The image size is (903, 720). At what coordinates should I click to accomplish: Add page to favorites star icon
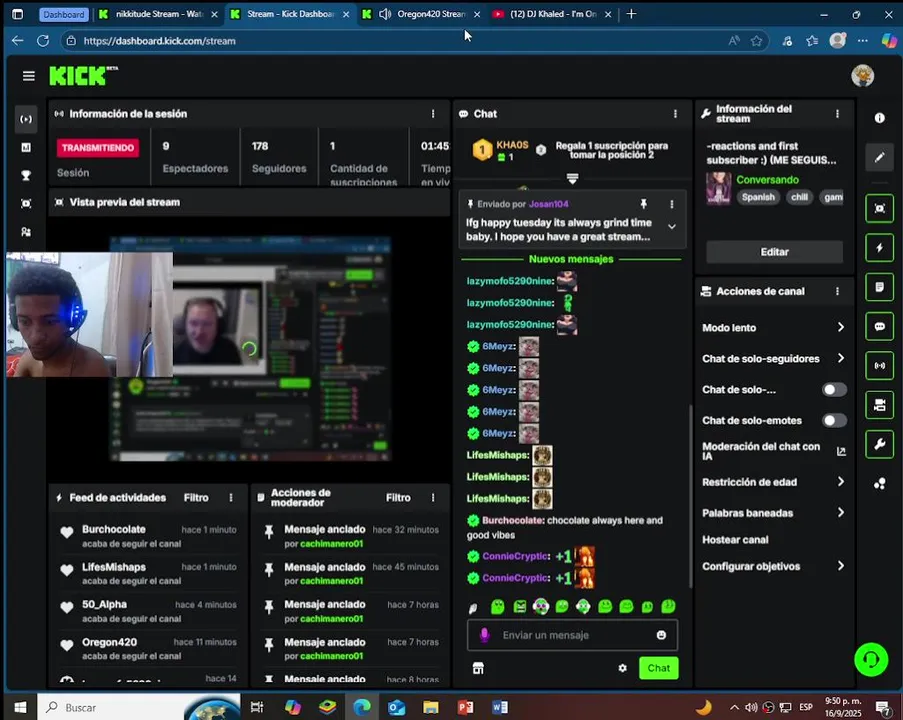coord(756,41)
